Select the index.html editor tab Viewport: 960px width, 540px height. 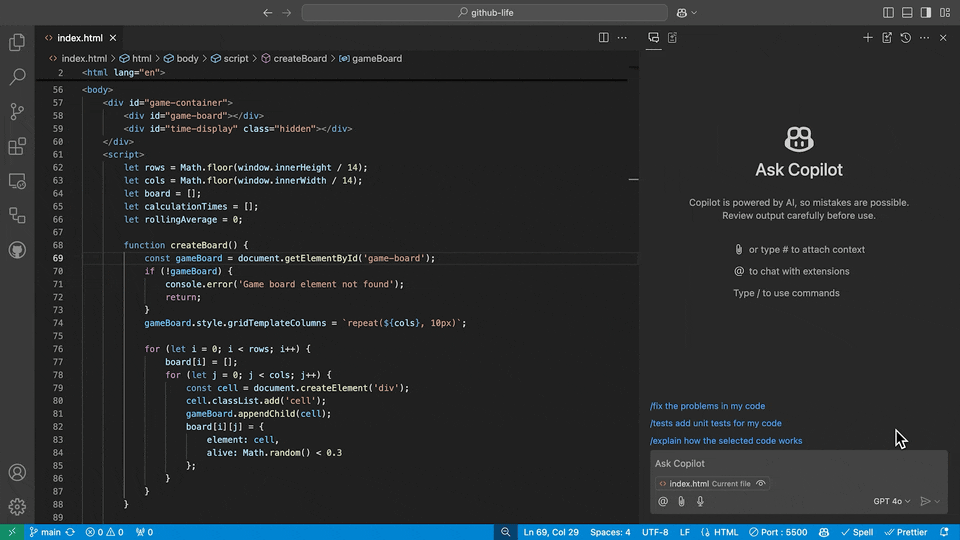click(79, 38)
